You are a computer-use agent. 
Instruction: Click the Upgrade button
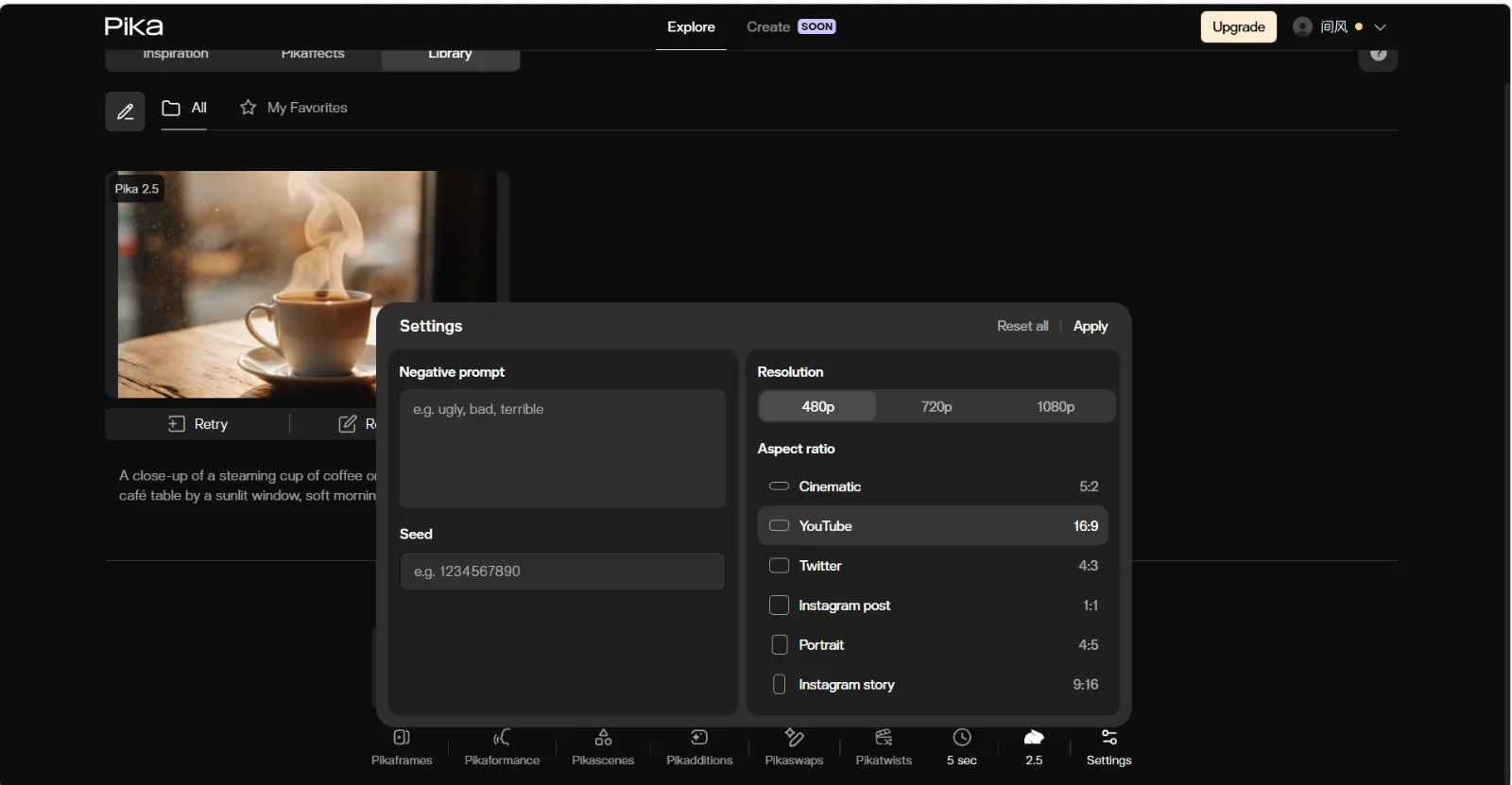(1239, 26)
